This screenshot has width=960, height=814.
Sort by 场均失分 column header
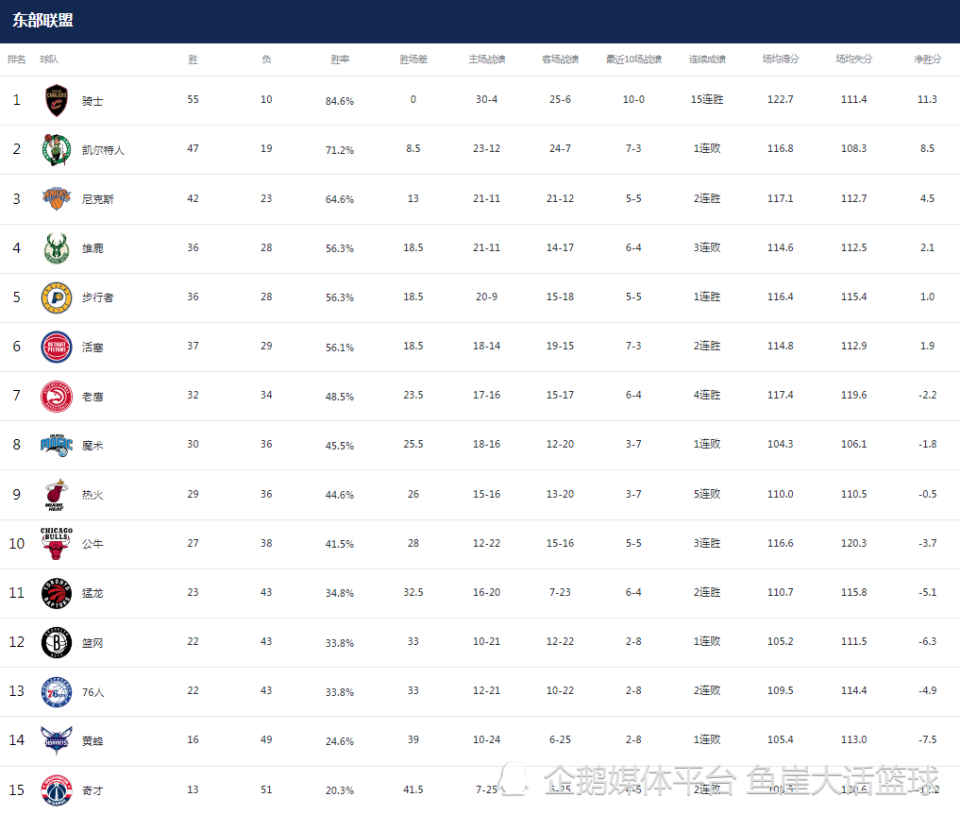(x=854, y=59)
